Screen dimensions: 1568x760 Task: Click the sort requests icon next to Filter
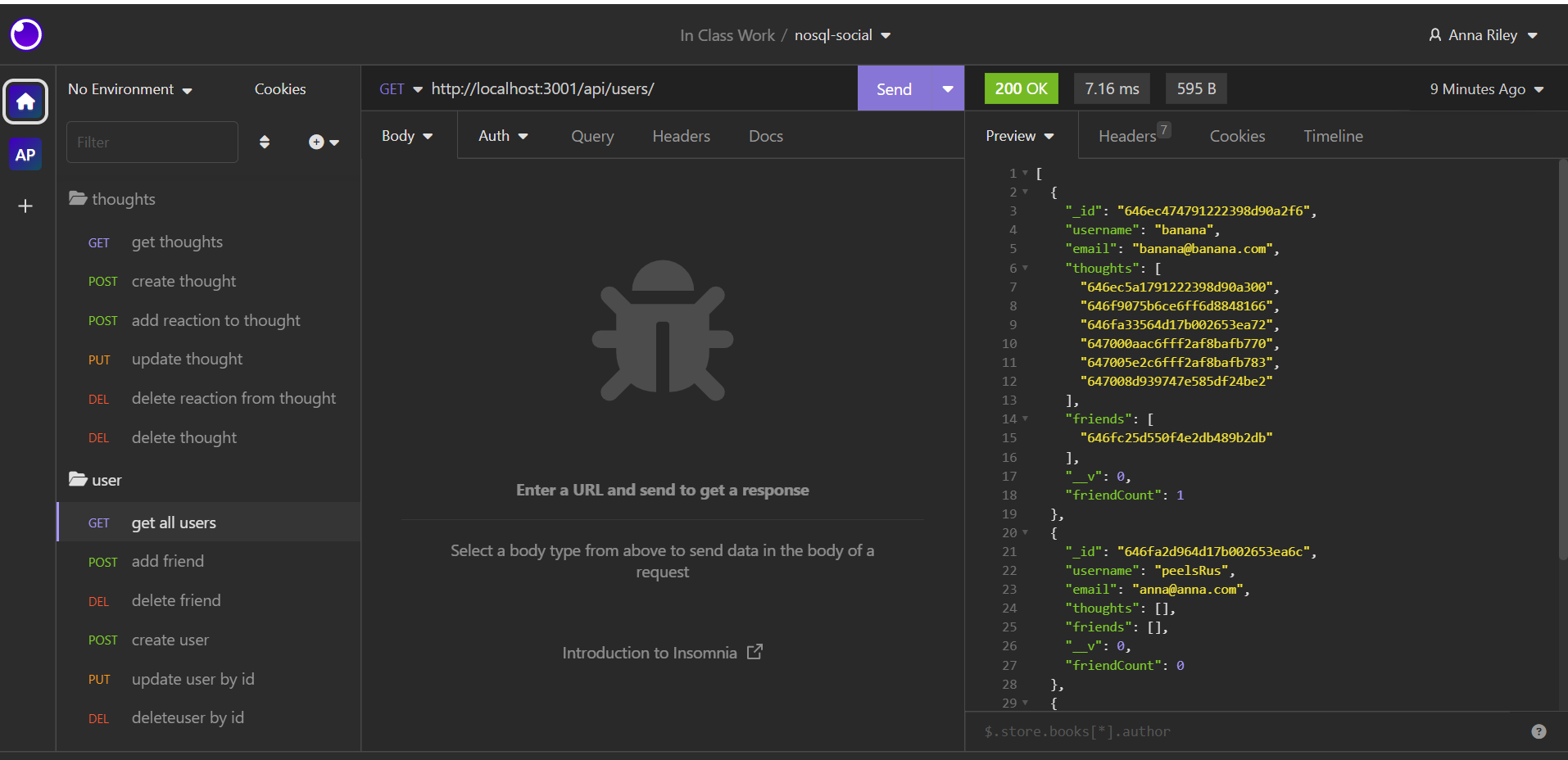[264, 142]
